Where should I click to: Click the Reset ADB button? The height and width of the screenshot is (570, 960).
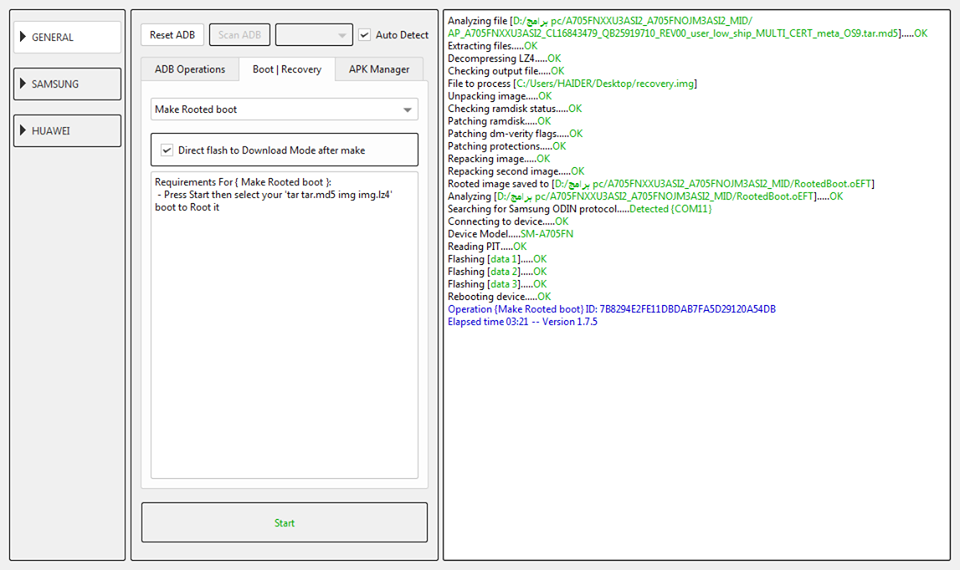[x=172, y=35]
